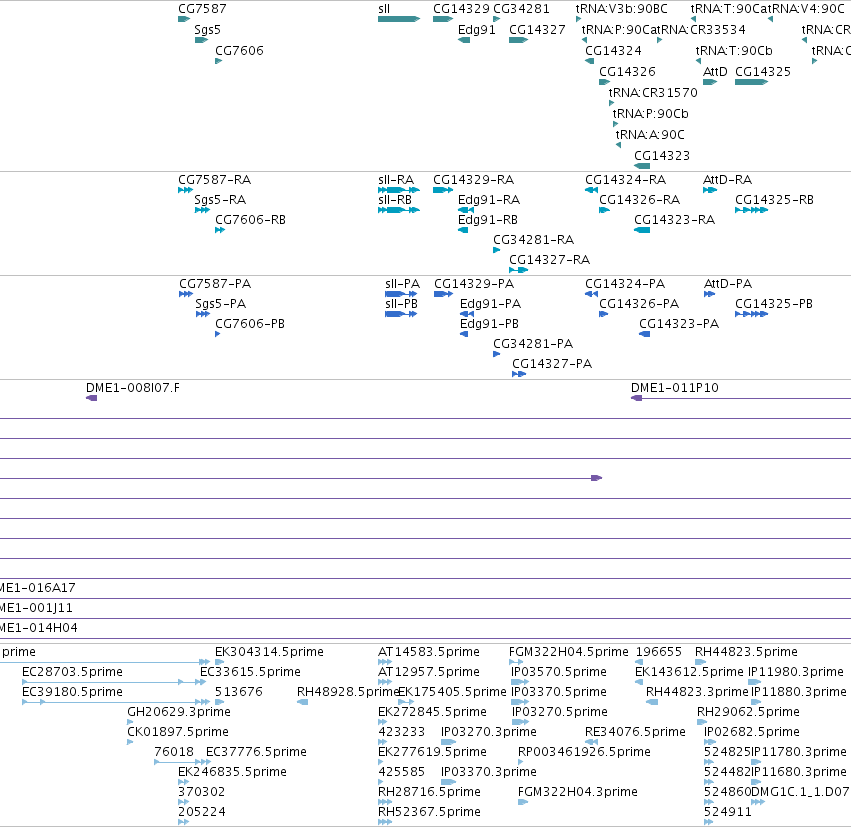The width and height of the screenshot is (851, 827).
Task: Select the DME1-011P10 BAC label
Action: [x=675, y=388]
